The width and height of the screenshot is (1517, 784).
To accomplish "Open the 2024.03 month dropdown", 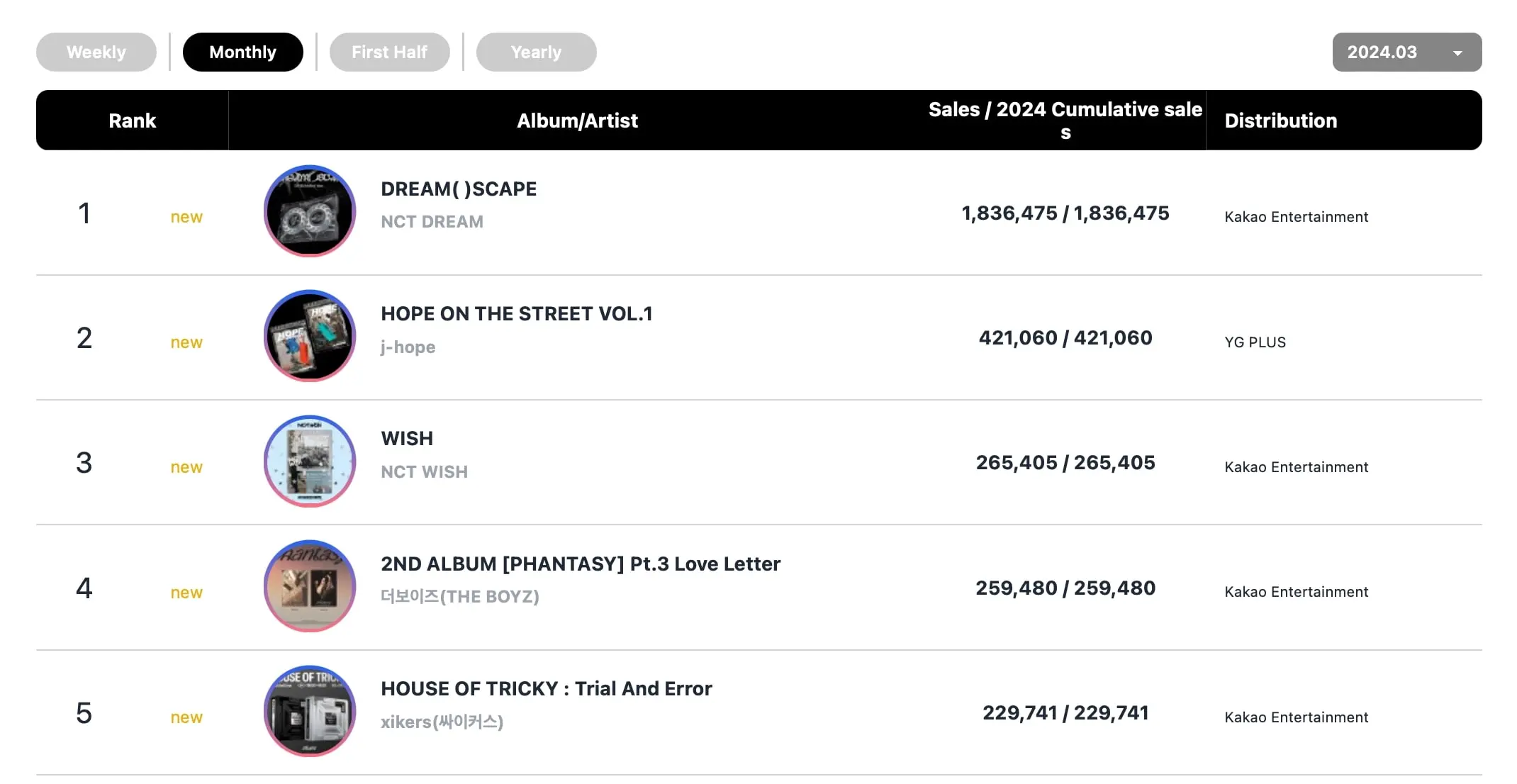I will pyautogui.click(x=1382, y=52).
